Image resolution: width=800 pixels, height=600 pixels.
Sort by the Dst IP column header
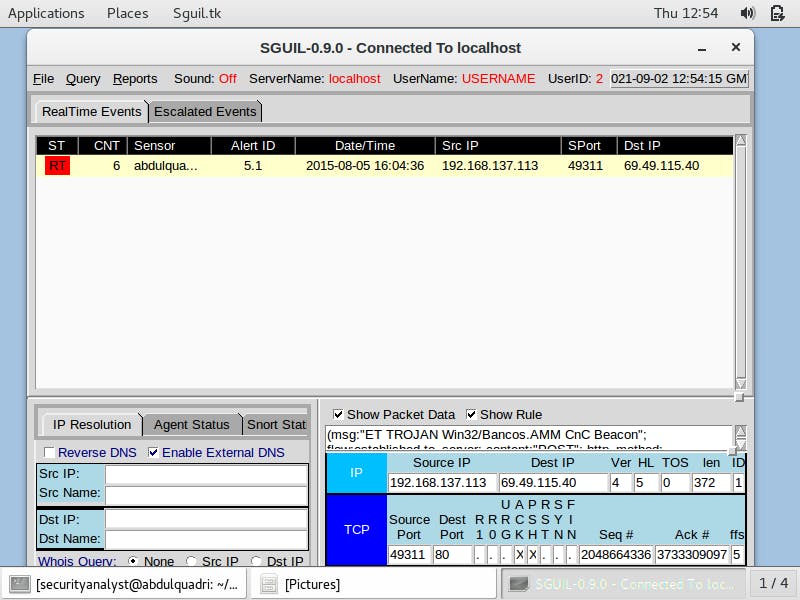[675, 146]
